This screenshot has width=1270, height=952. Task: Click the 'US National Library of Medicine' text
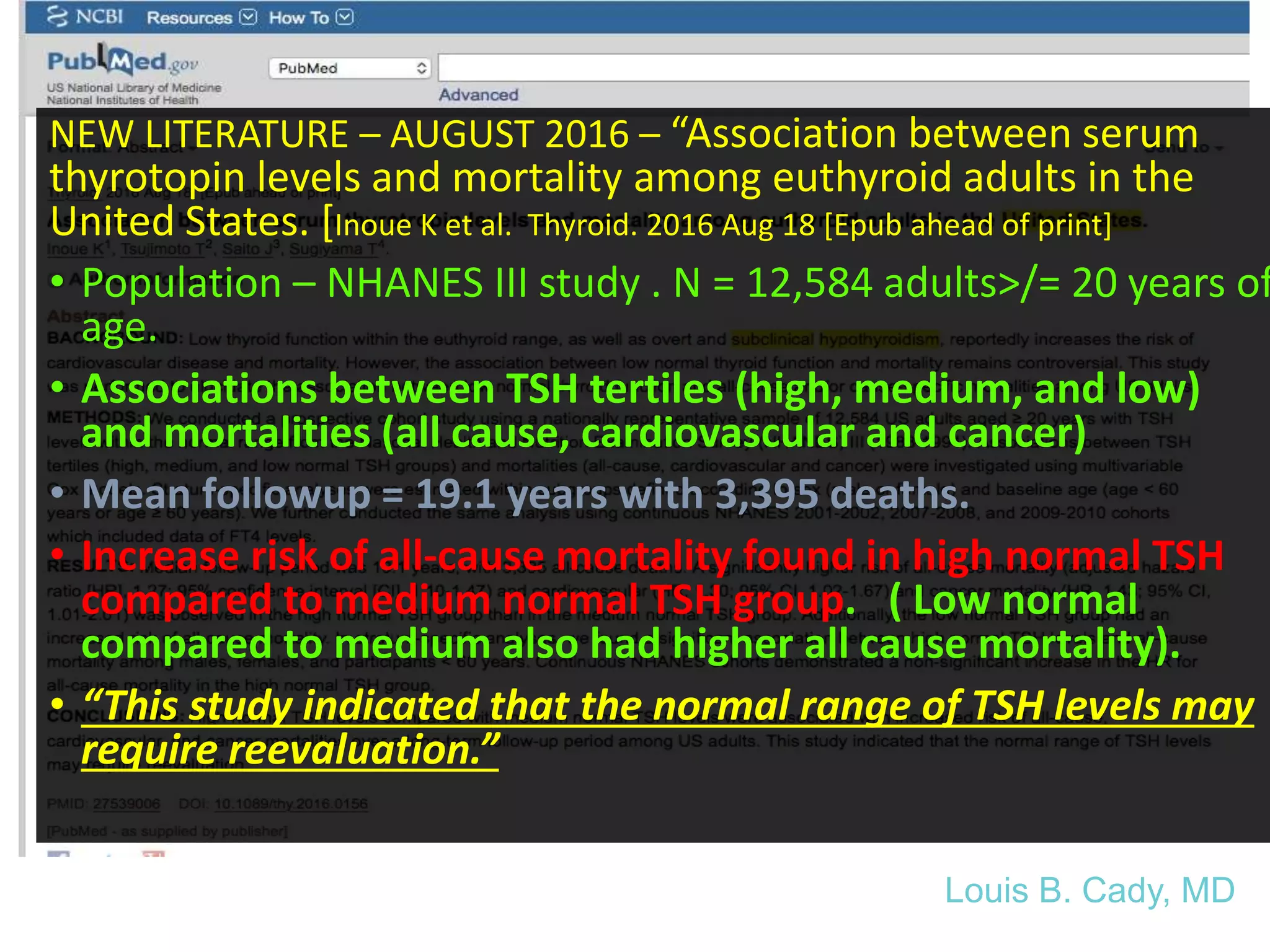[134, 87]
